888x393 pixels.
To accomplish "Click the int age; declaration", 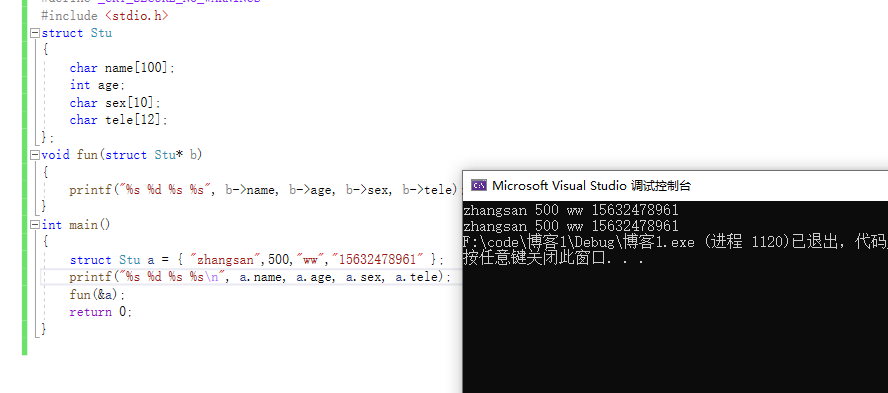I will [97, 86].
